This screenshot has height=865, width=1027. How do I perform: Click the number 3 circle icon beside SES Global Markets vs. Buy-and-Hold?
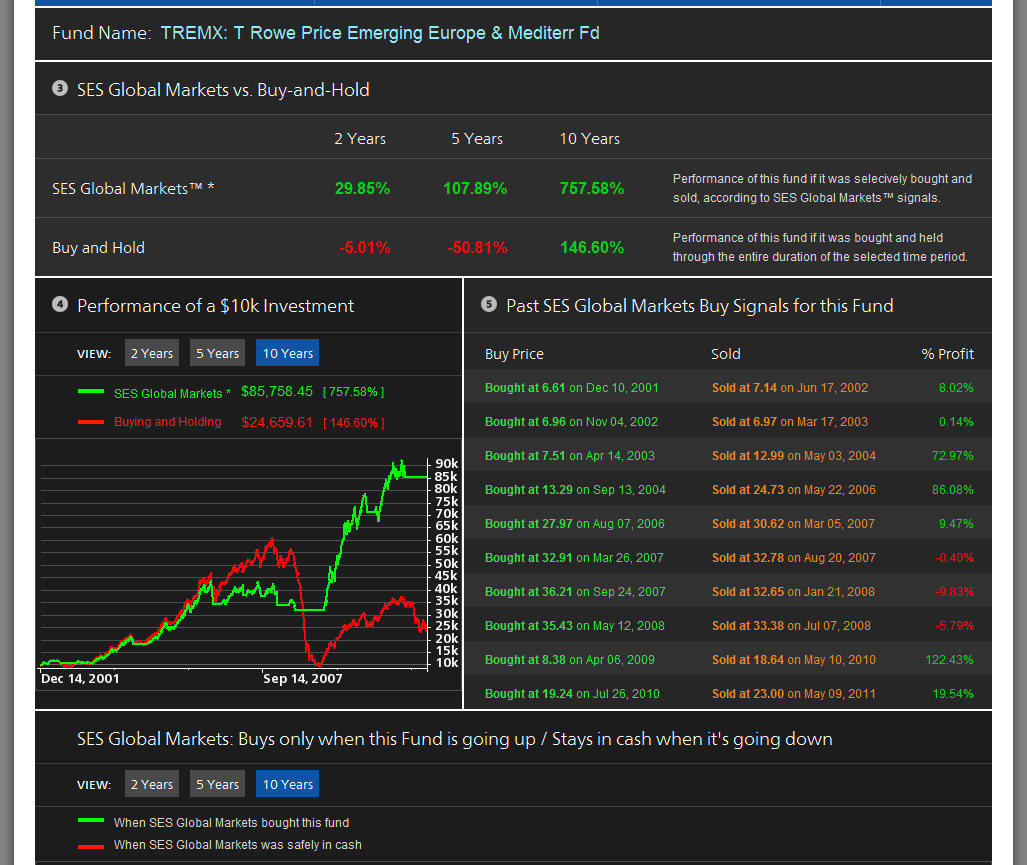[59, 89]
